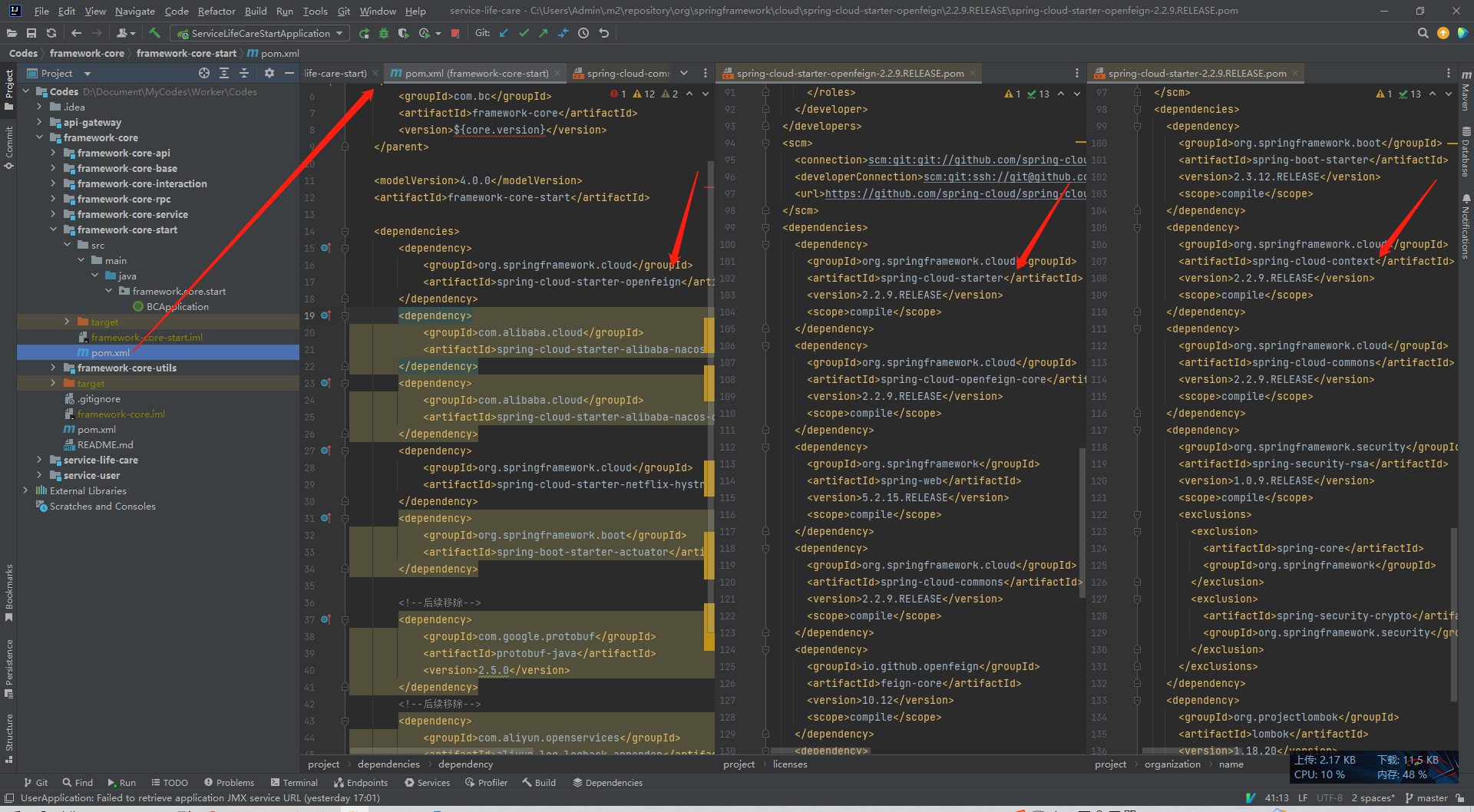Click the dependencies breadcrumb below the editor
1474x812 pixels.
tap(388, 764)
